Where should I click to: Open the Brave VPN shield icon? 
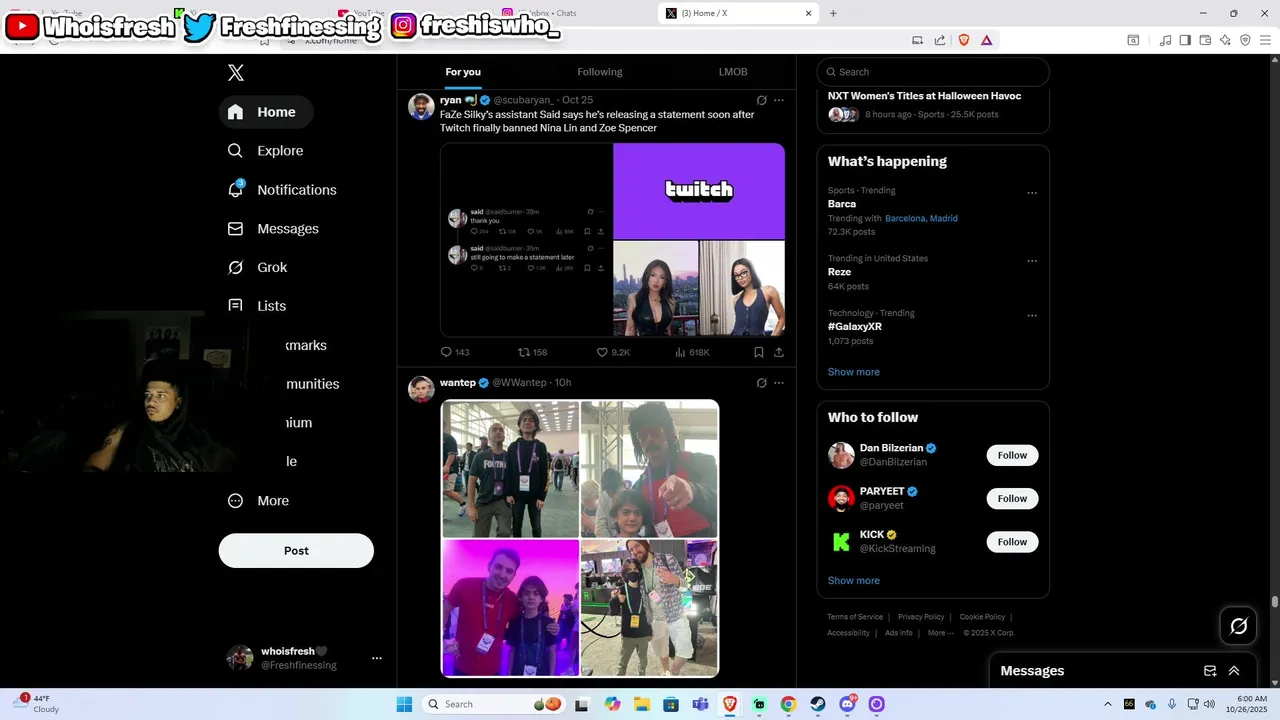coord(1245,40)
